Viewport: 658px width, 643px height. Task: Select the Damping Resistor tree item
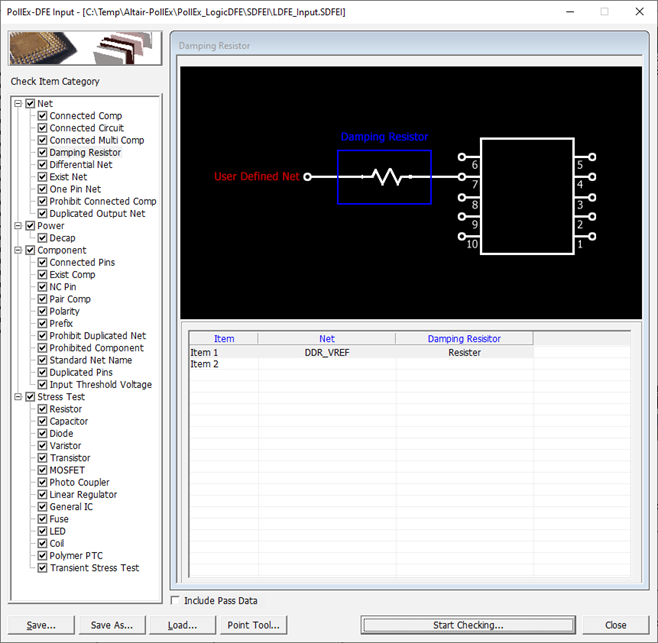point(85,153)
